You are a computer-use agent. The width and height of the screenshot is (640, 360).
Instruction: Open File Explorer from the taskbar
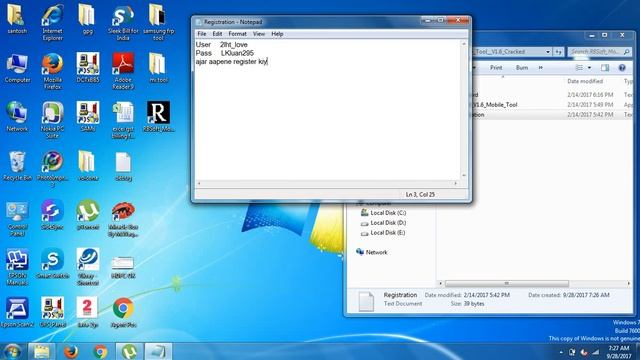[x=41, y=351]
